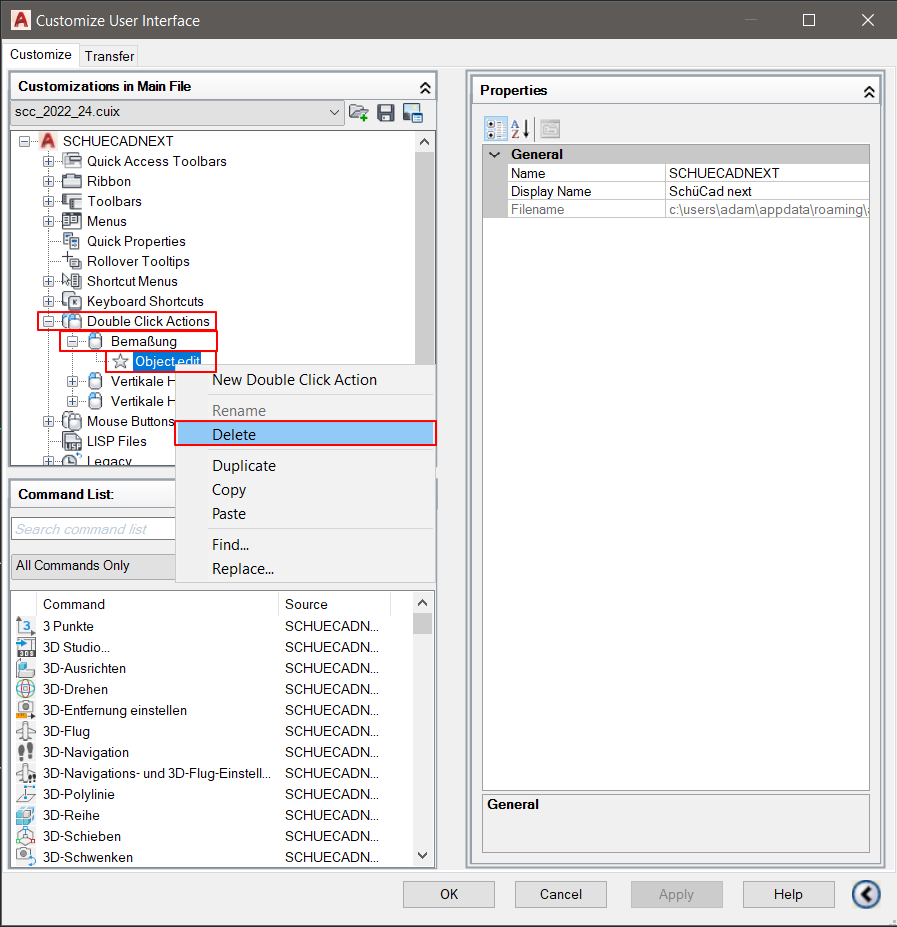Screen dimensions: 897x927
Task: Collapse the Double Click Actions node
Action: [x=48, y=321]
